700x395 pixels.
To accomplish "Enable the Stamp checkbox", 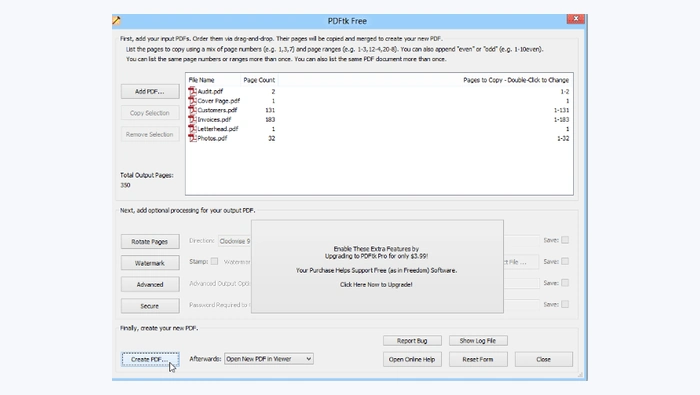I will tap(214, 262).
